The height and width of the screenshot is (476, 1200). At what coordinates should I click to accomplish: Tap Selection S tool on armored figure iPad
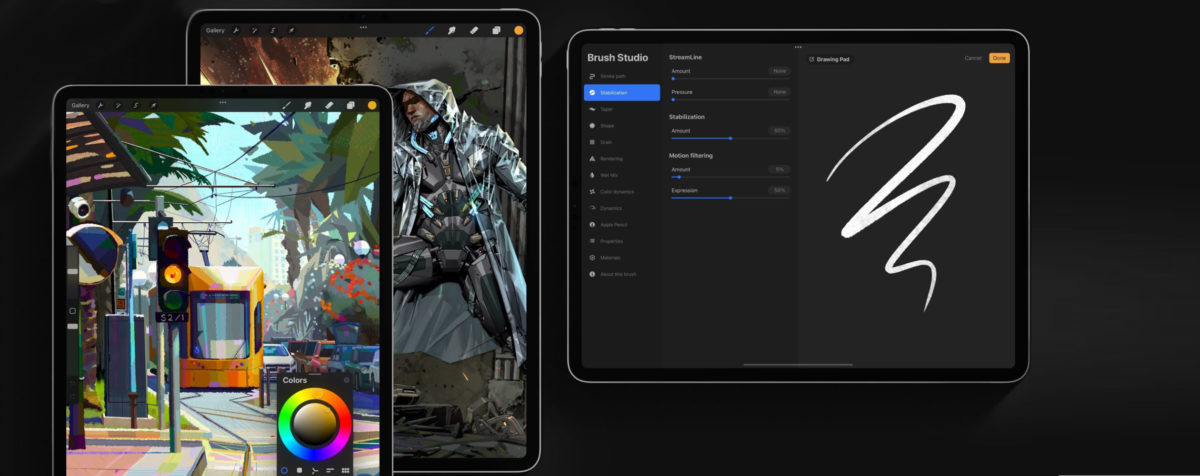(x=272, y=30)
